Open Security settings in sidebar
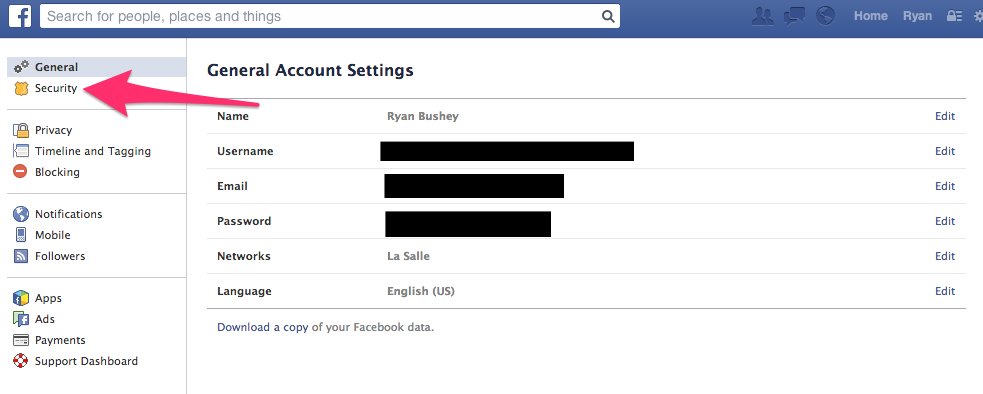Image resolution: width=983 pixels, height=394 pixels. 56,88
